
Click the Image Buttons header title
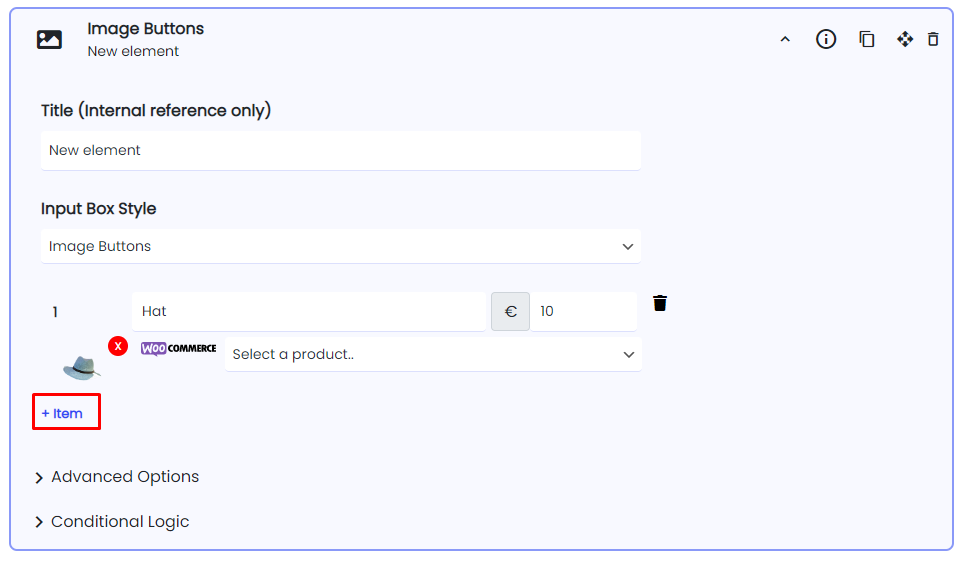pyautogui.click(x=146, y=29)
